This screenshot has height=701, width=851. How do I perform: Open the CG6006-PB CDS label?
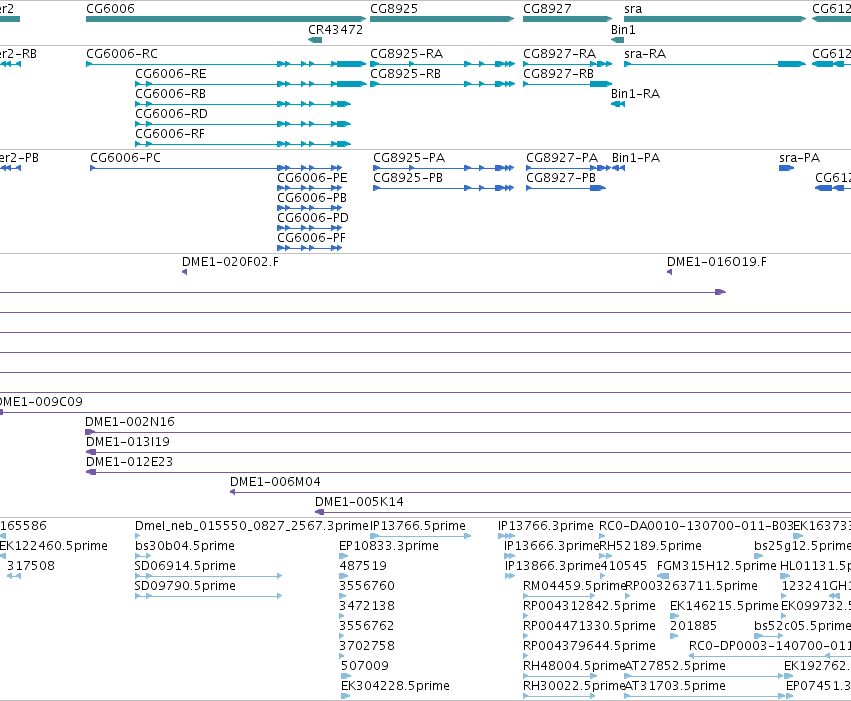click(312, 198)
